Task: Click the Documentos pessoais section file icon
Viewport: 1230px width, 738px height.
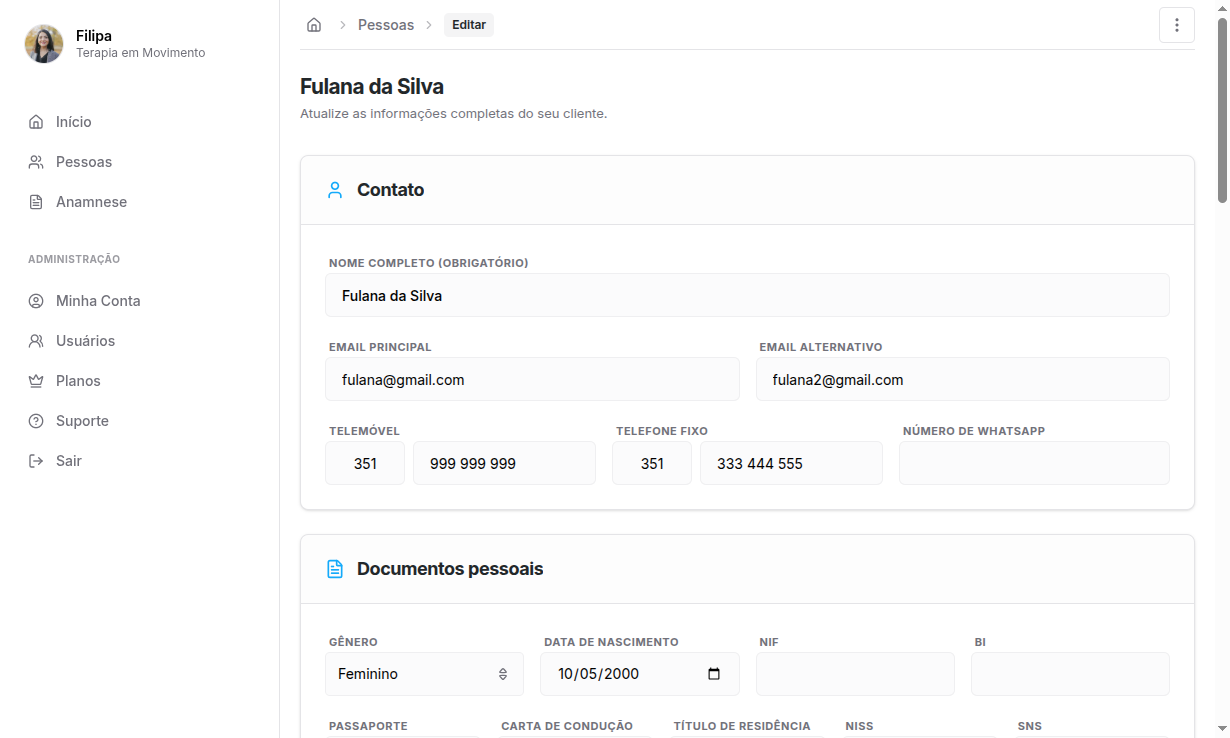Action: pos(335,569)
